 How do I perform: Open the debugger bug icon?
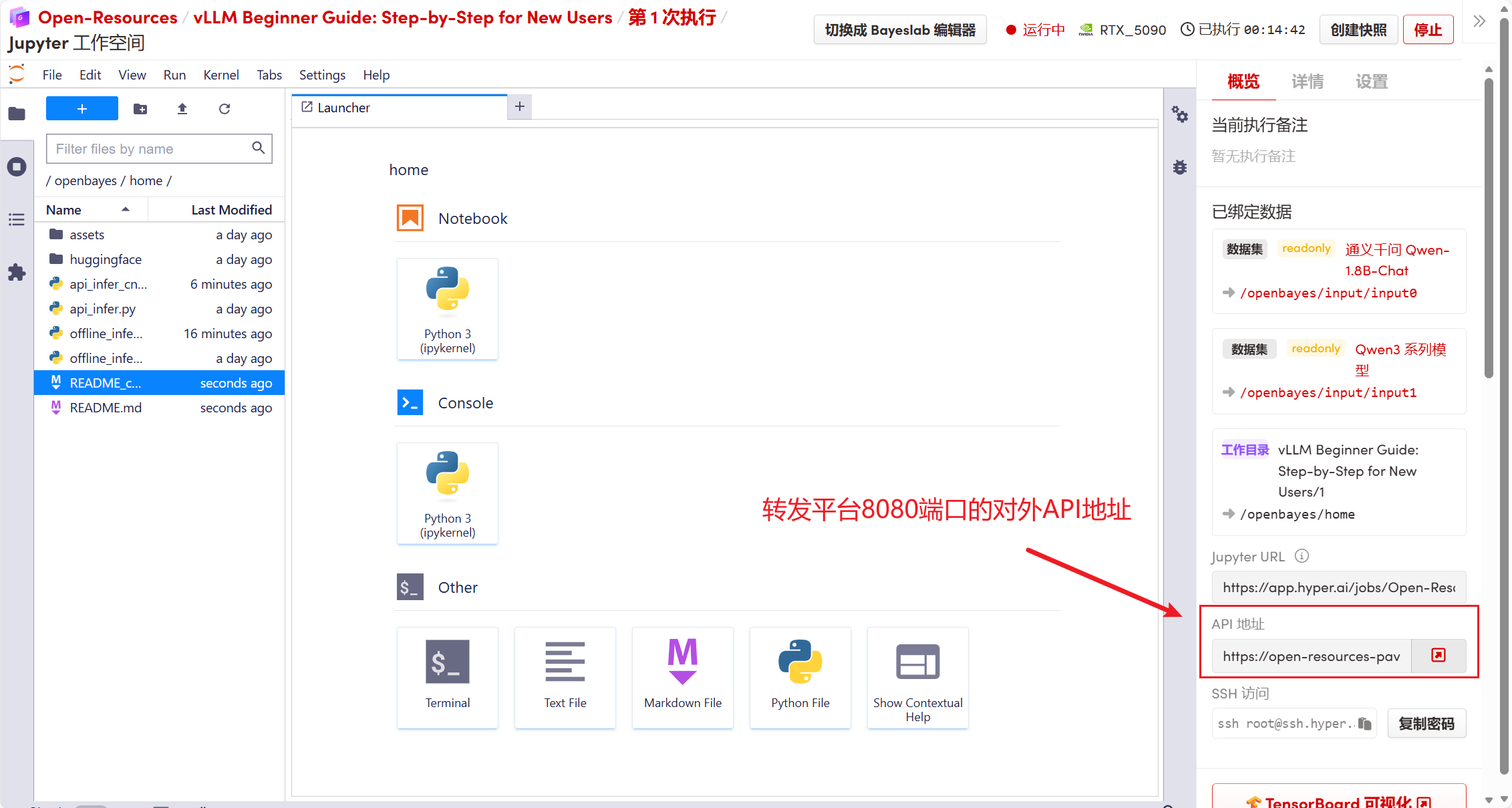point(1180,167)
